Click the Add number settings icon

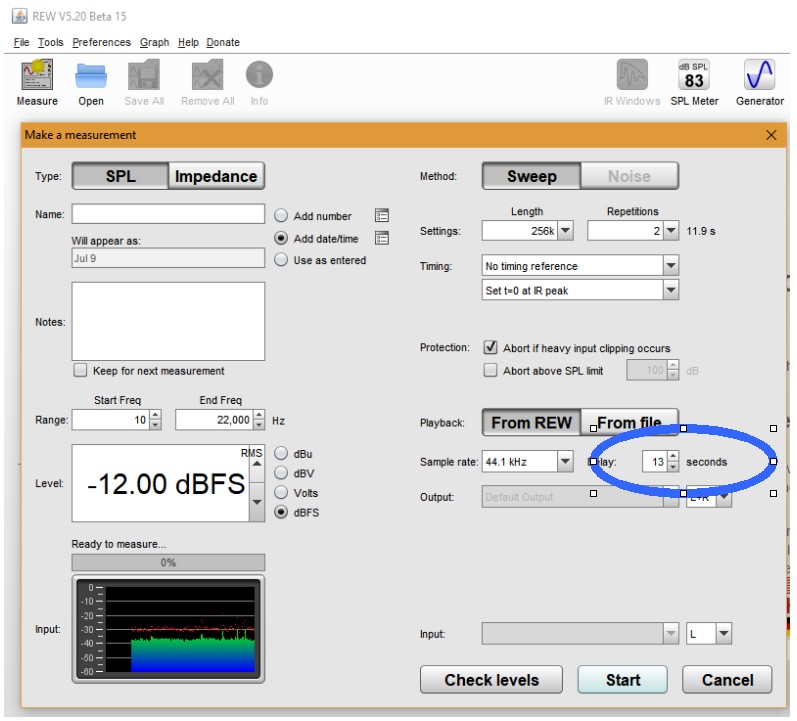click(381, 215)
